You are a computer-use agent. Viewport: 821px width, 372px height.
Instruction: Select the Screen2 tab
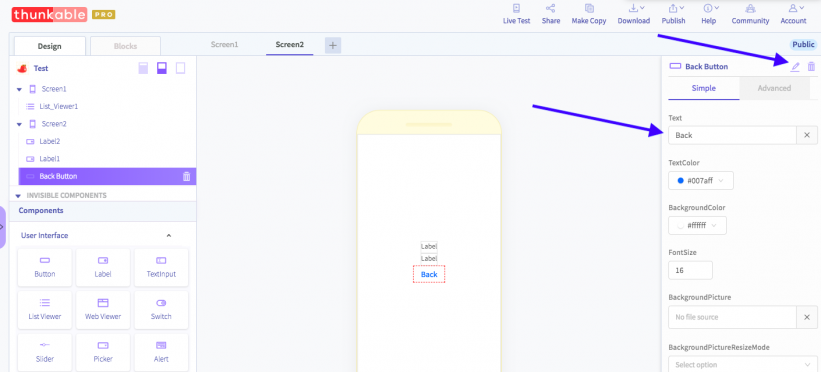pos(290,45)
